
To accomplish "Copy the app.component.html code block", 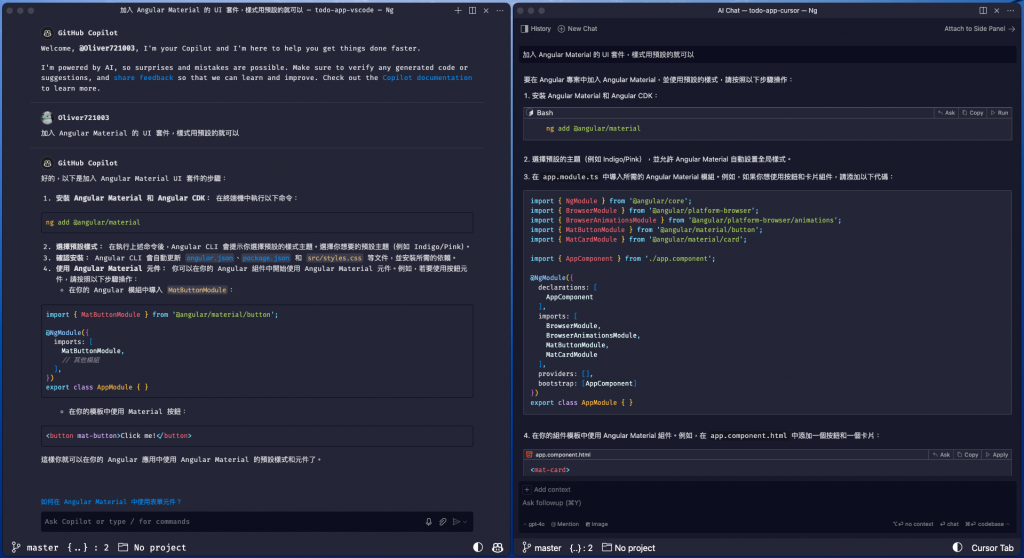I will [x=967, y=455].
